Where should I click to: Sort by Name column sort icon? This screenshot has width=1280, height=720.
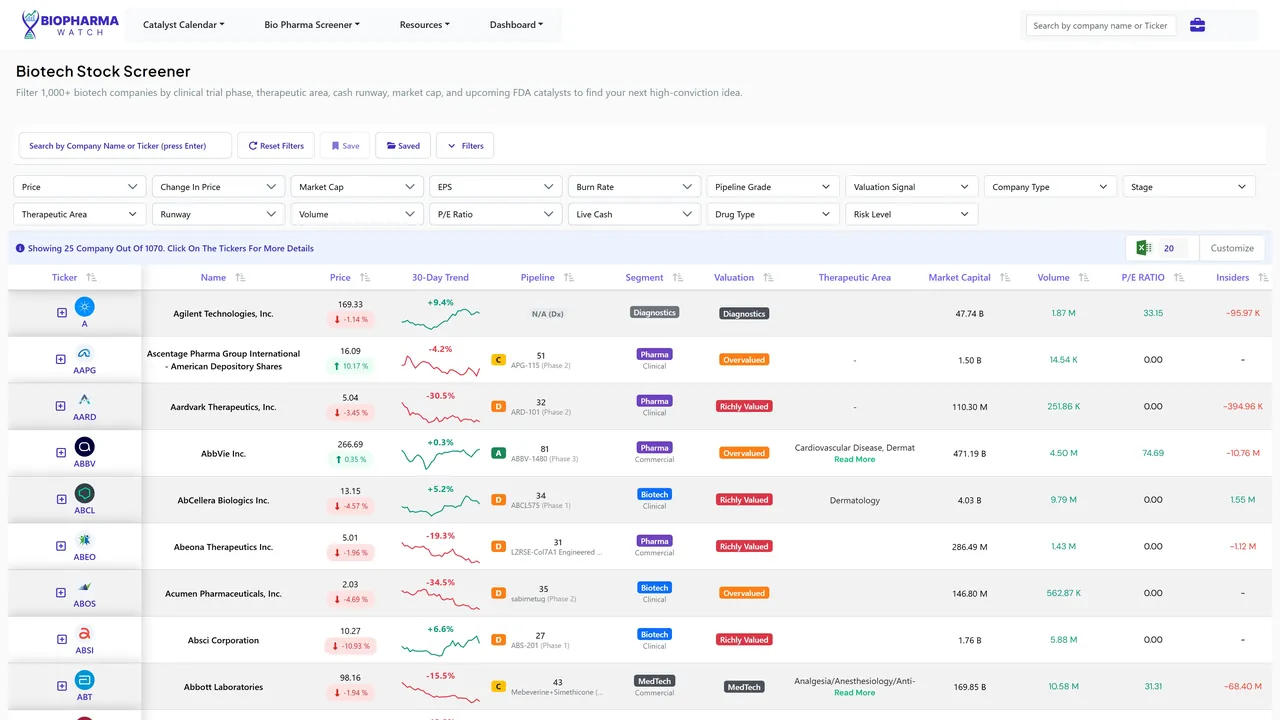click(x=240, y=278)
